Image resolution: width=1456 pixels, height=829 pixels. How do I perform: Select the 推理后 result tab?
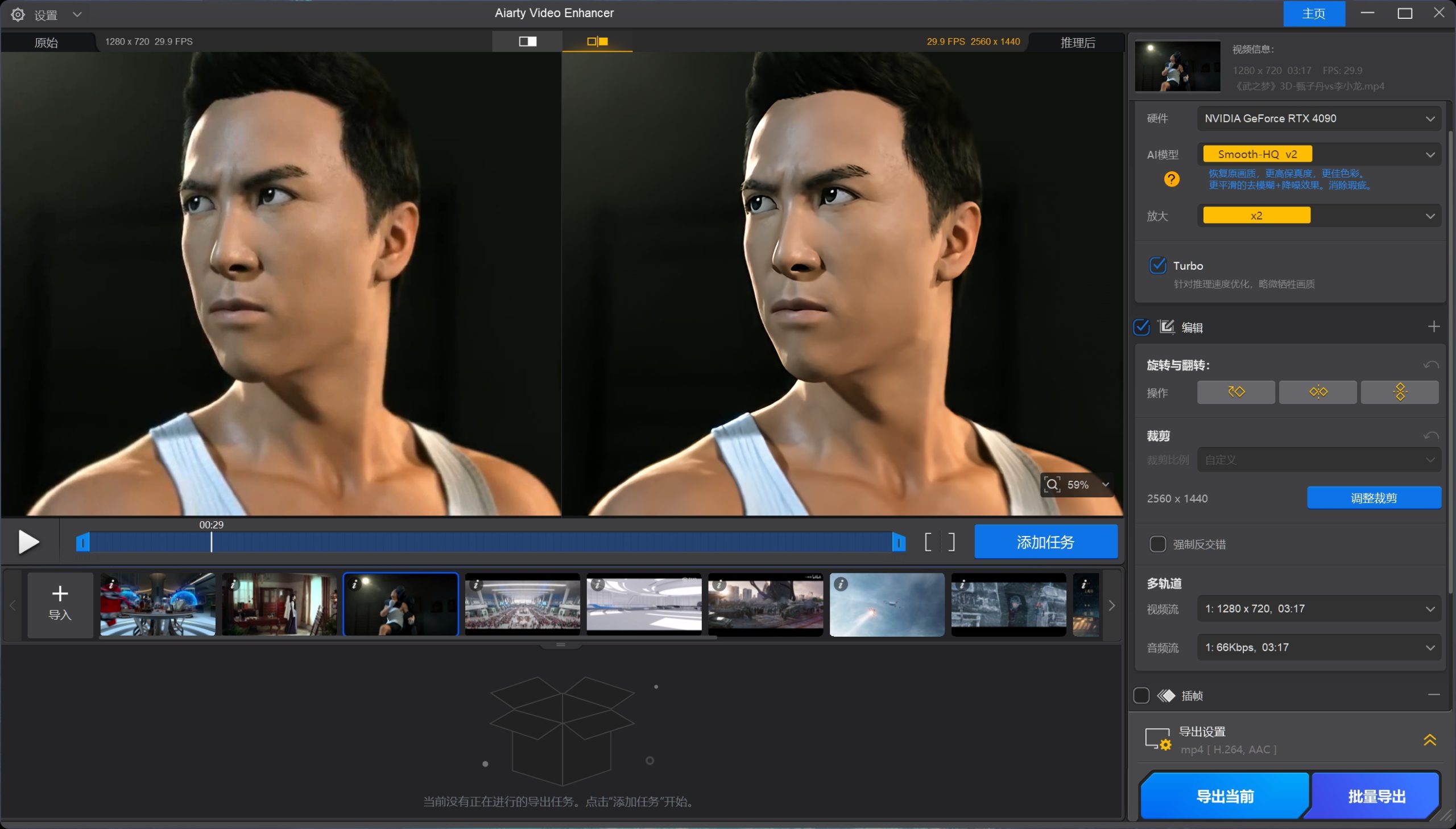click(1077, 42)
